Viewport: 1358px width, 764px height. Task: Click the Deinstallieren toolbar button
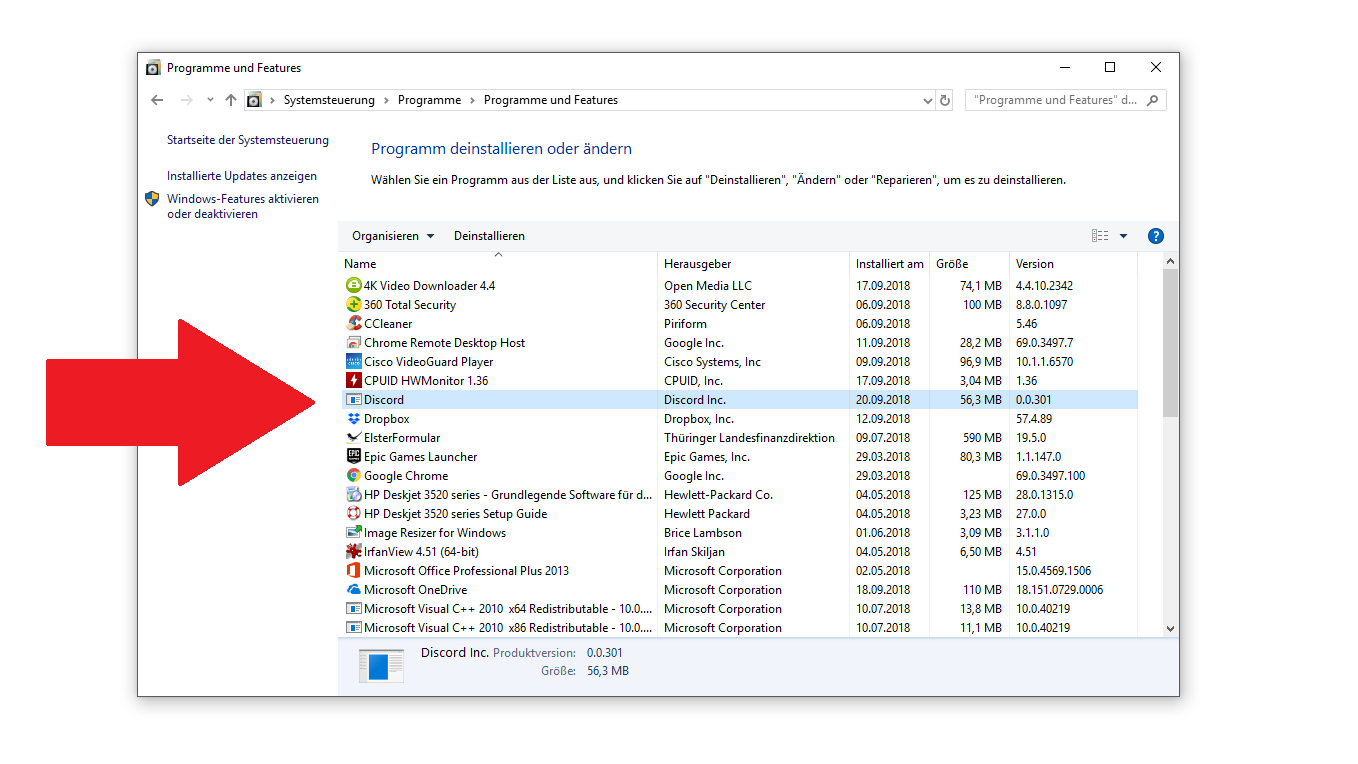pos(489,236)
